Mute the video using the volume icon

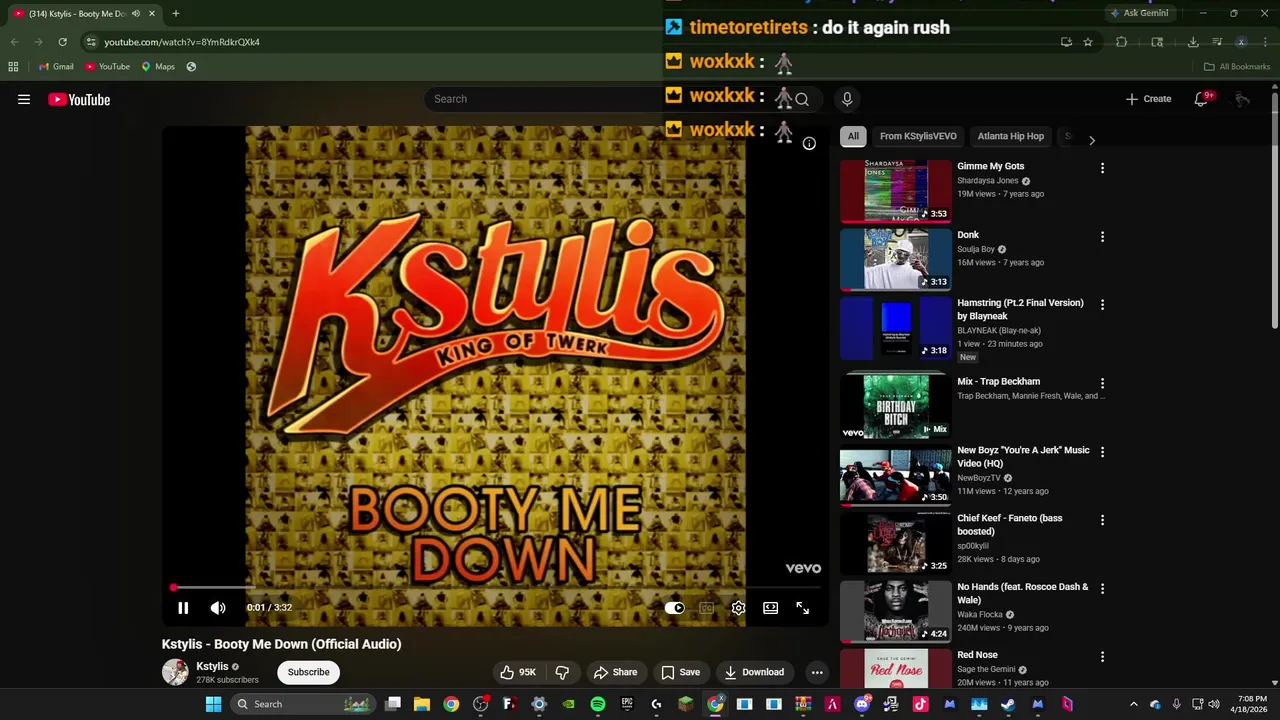coord(218,608)
